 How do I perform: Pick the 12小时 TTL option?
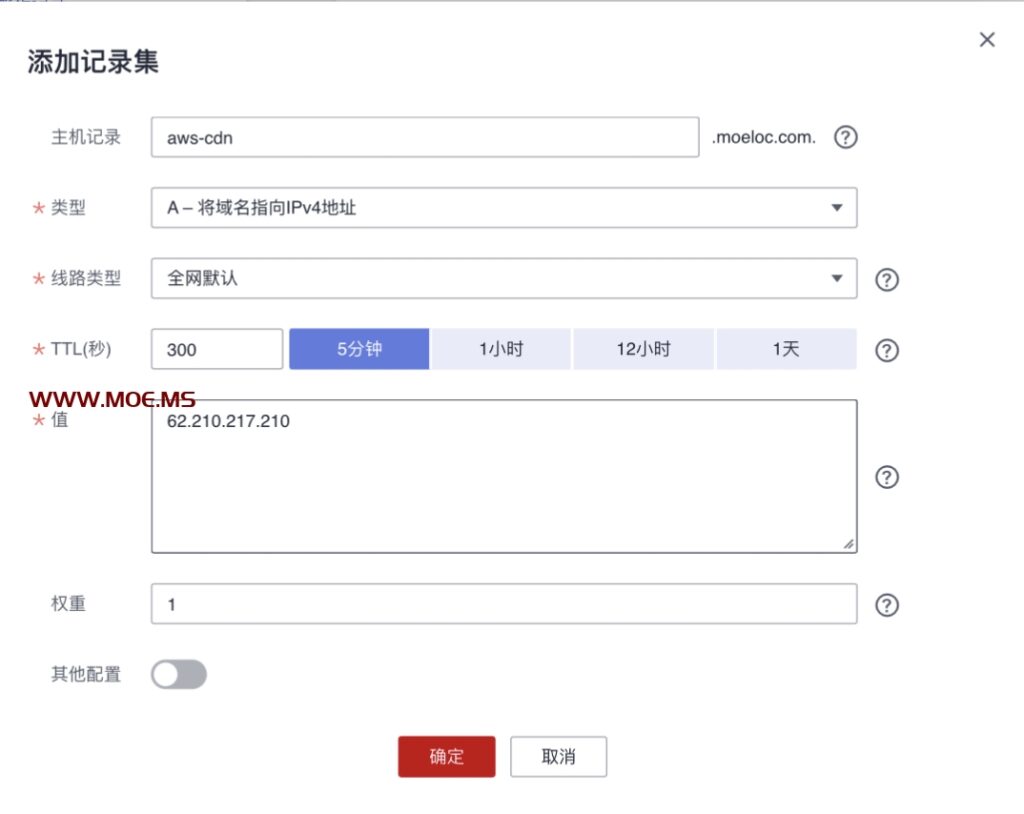tap(643, 350)
